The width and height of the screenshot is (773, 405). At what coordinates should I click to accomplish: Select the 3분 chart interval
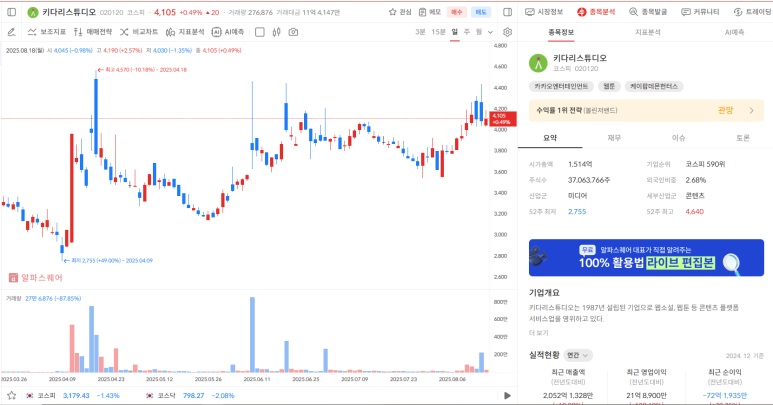[420, 32]
